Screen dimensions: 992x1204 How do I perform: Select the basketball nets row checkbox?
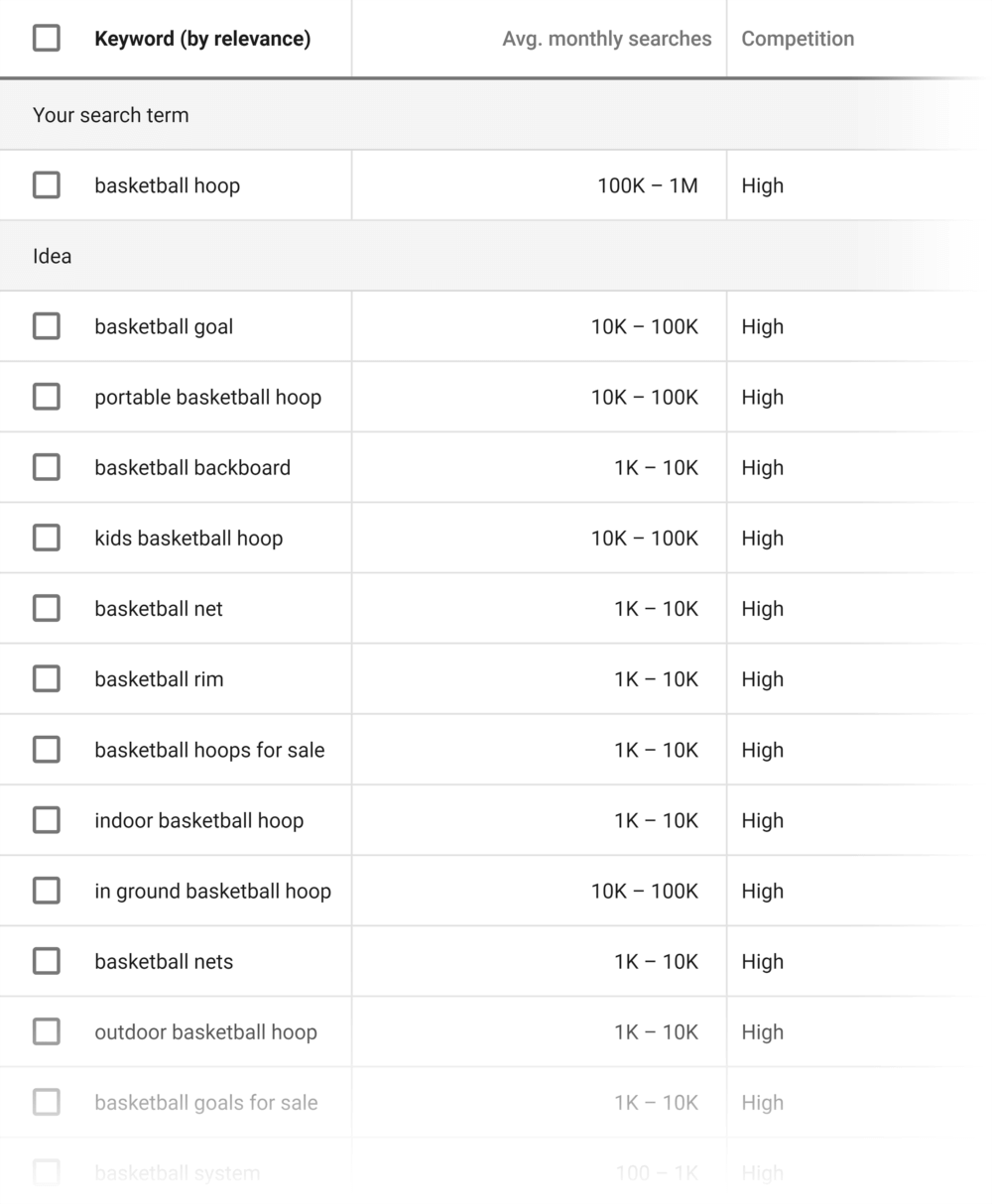[x=46, y=961]
